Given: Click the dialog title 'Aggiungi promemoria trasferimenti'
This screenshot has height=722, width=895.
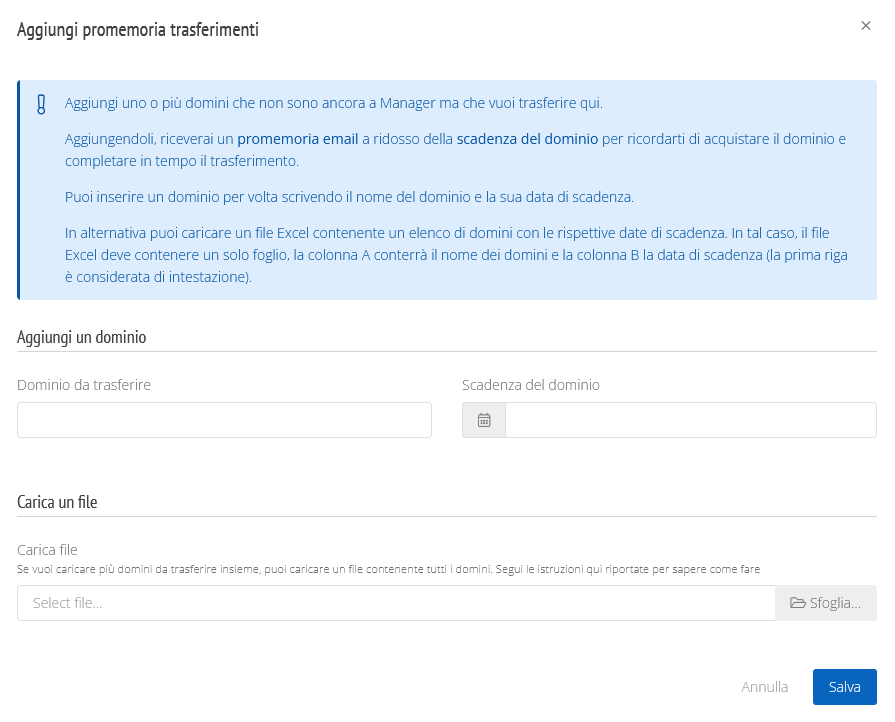Looking at the screenshot, I should point(138,29).
